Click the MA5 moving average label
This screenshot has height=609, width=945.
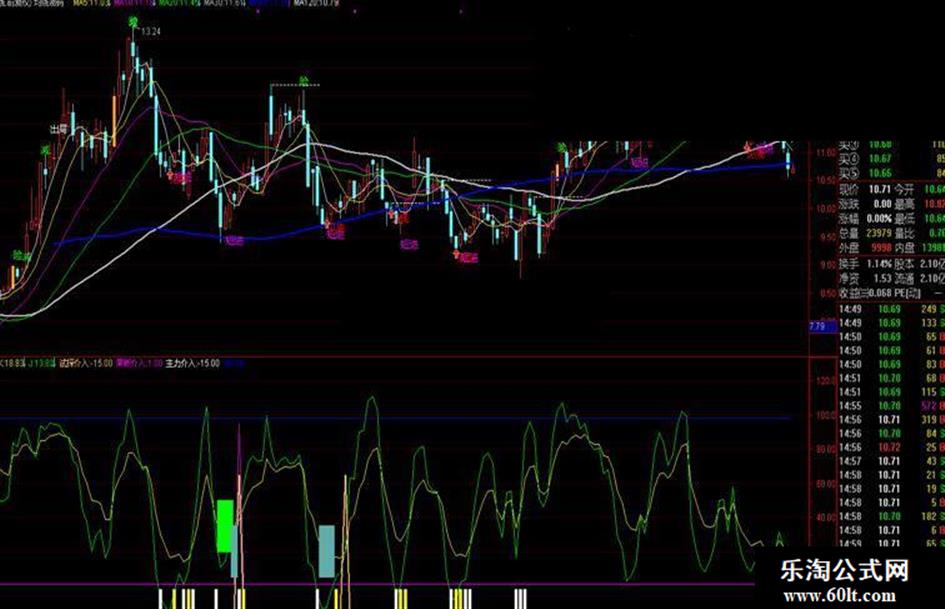pos(92,3)
